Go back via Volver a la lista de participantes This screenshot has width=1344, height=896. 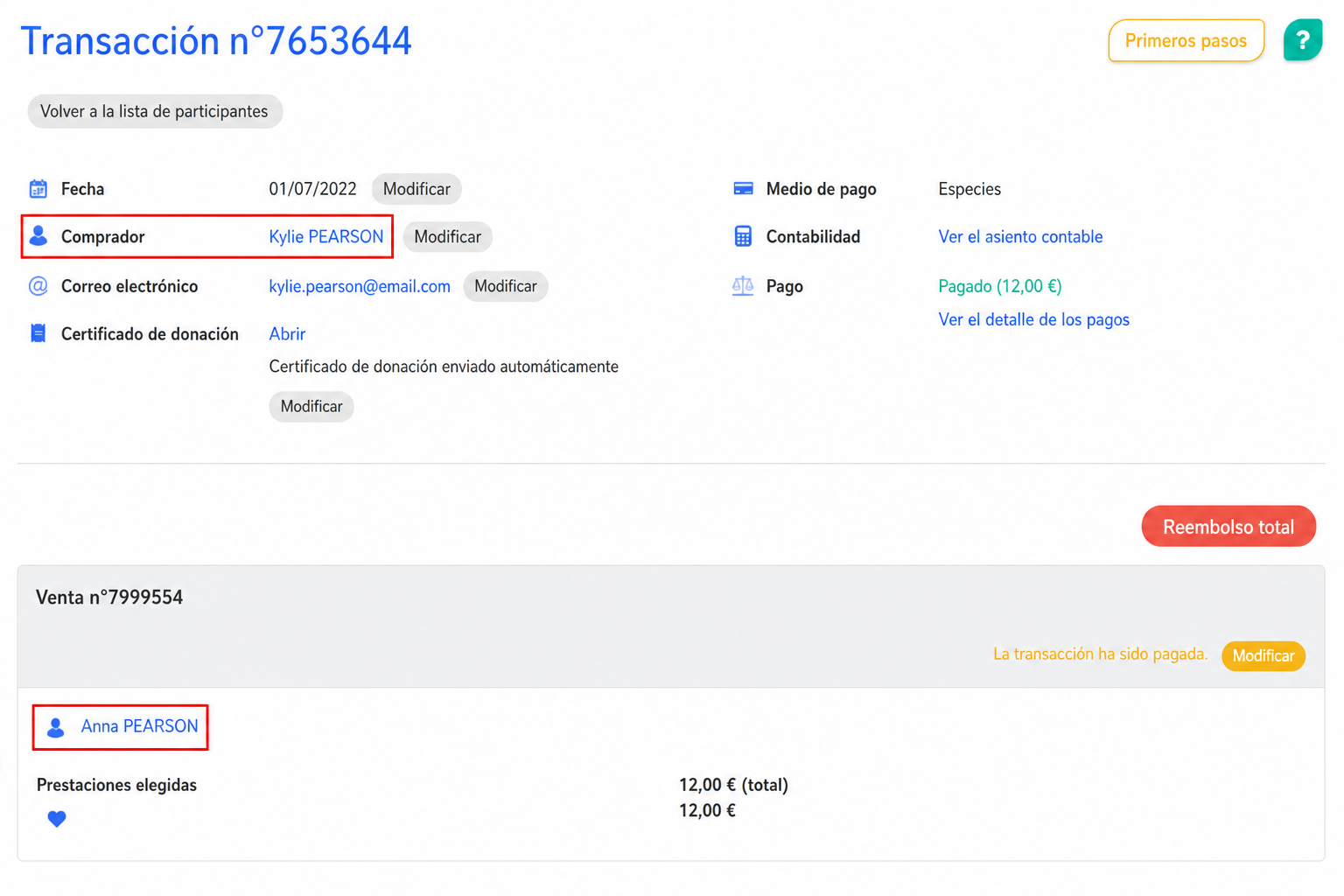tap(155, 111)
